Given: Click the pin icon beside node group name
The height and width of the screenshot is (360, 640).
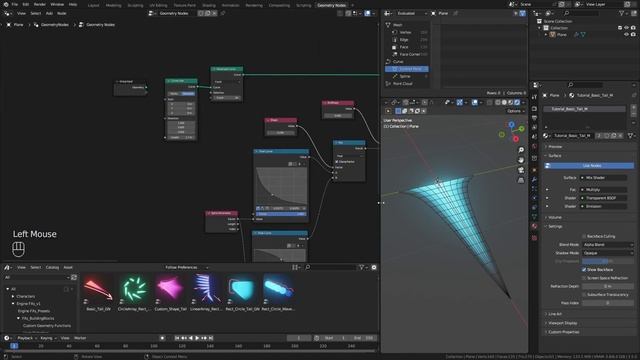Looking at the screenshot, I should [223, 13].
